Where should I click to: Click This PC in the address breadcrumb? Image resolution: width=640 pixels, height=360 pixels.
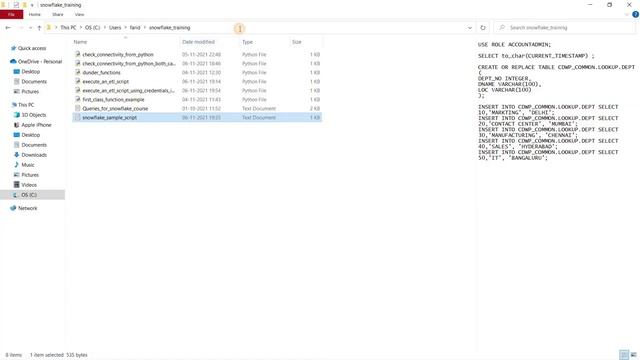pos(68,28)
